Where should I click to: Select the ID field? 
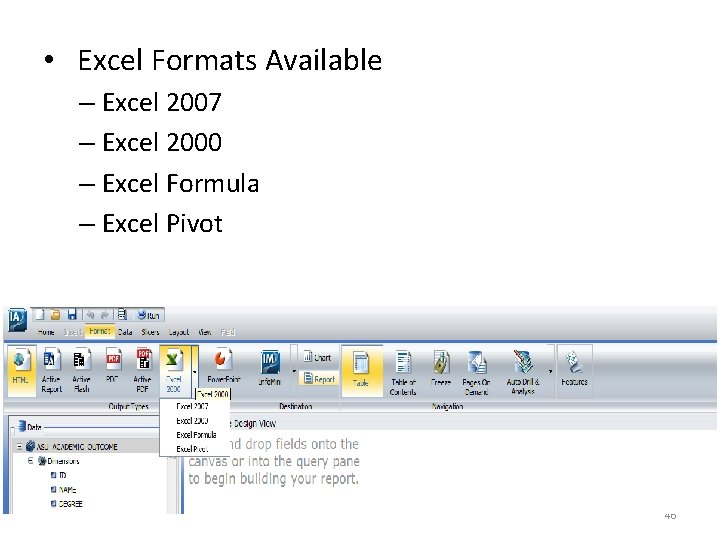[59, 475]
